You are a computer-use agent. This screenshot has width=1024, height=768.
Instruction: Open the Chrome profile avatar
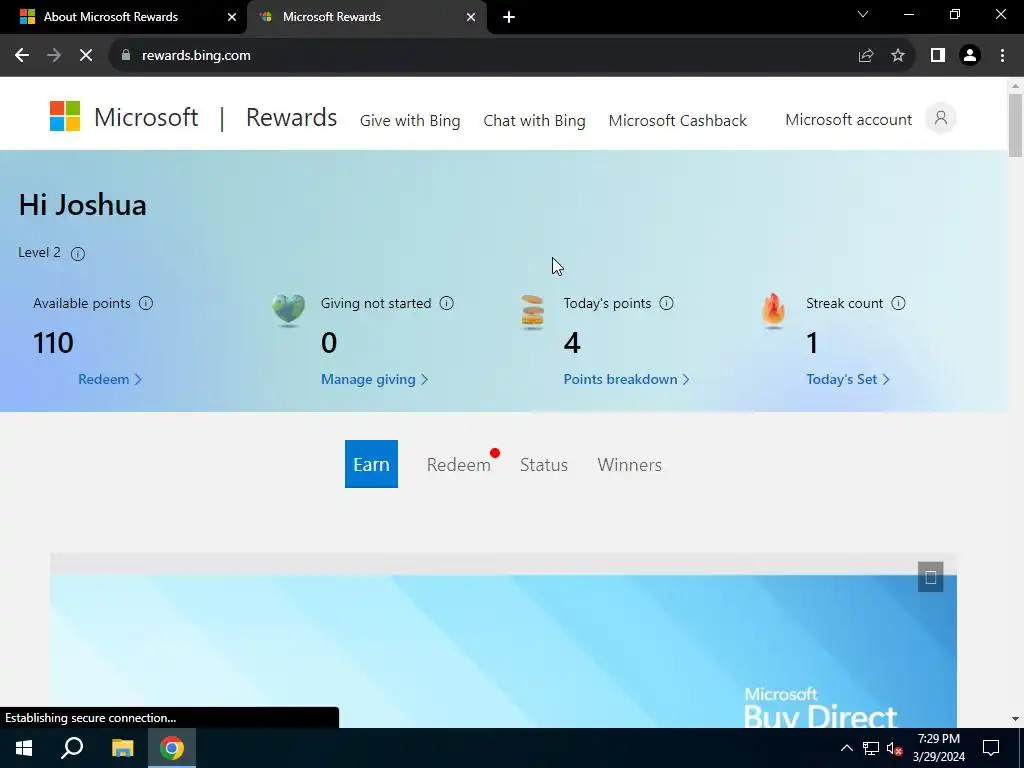pyautogui.click(x=970, y=56)
